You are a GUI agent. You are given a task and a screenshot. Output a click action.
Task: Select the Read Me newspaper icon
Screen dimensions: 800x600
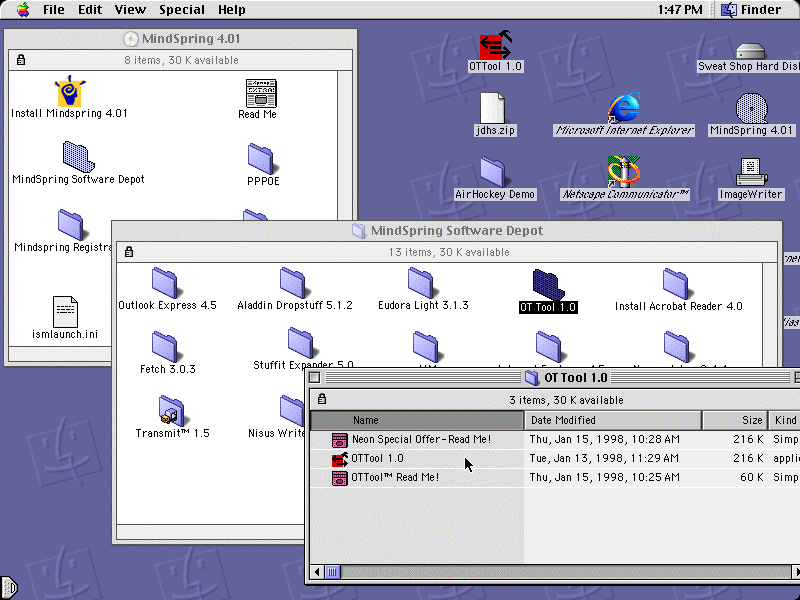(261, 93)
